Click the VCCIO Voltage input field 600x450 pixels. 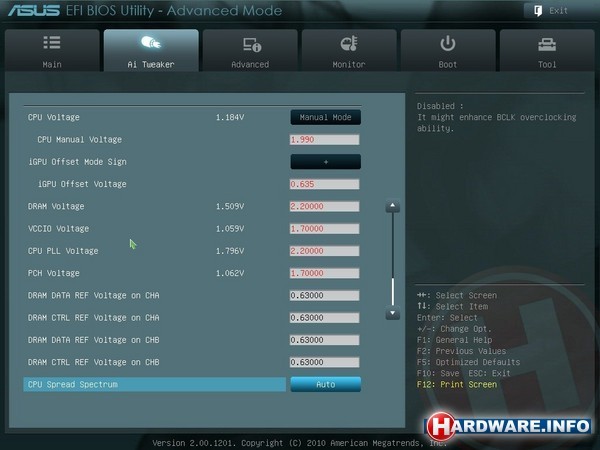324,228
